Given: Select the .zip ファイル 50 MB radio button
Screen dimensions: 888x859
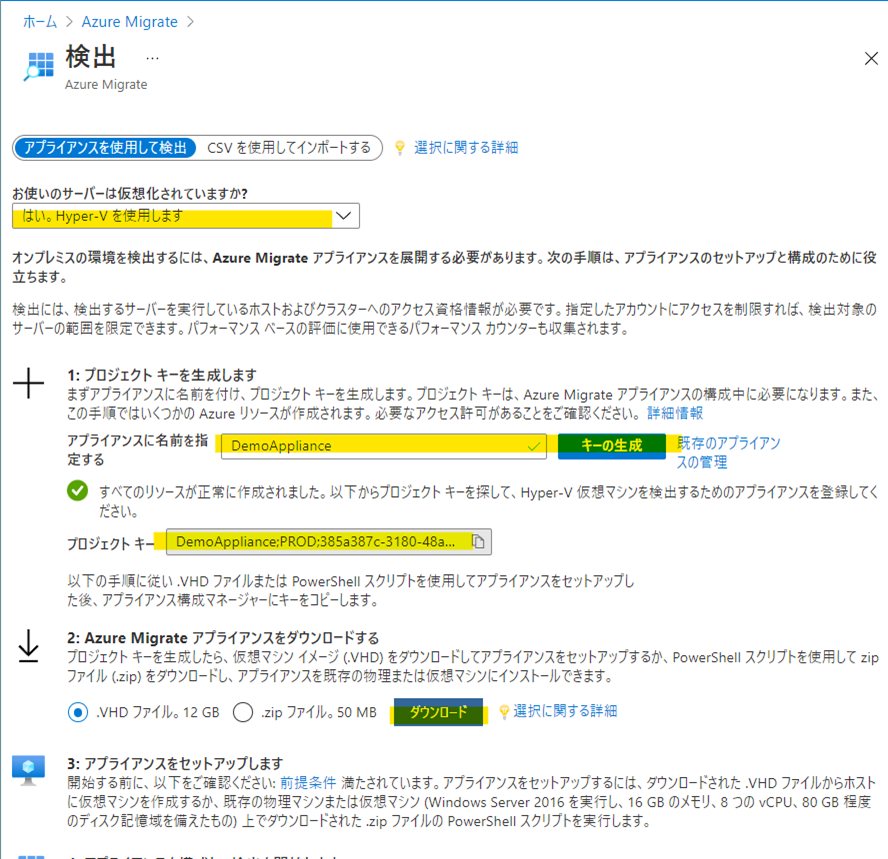Looking at the screenshot, I should click(243, 712).
